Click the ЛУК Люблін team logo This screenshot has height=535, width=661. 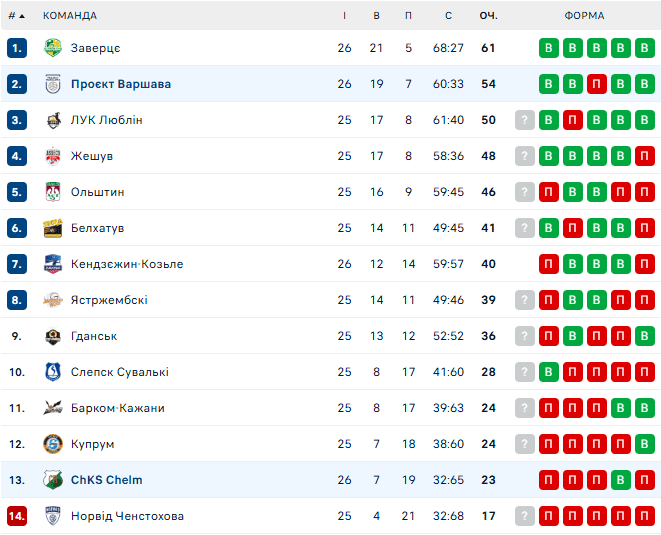53,120
